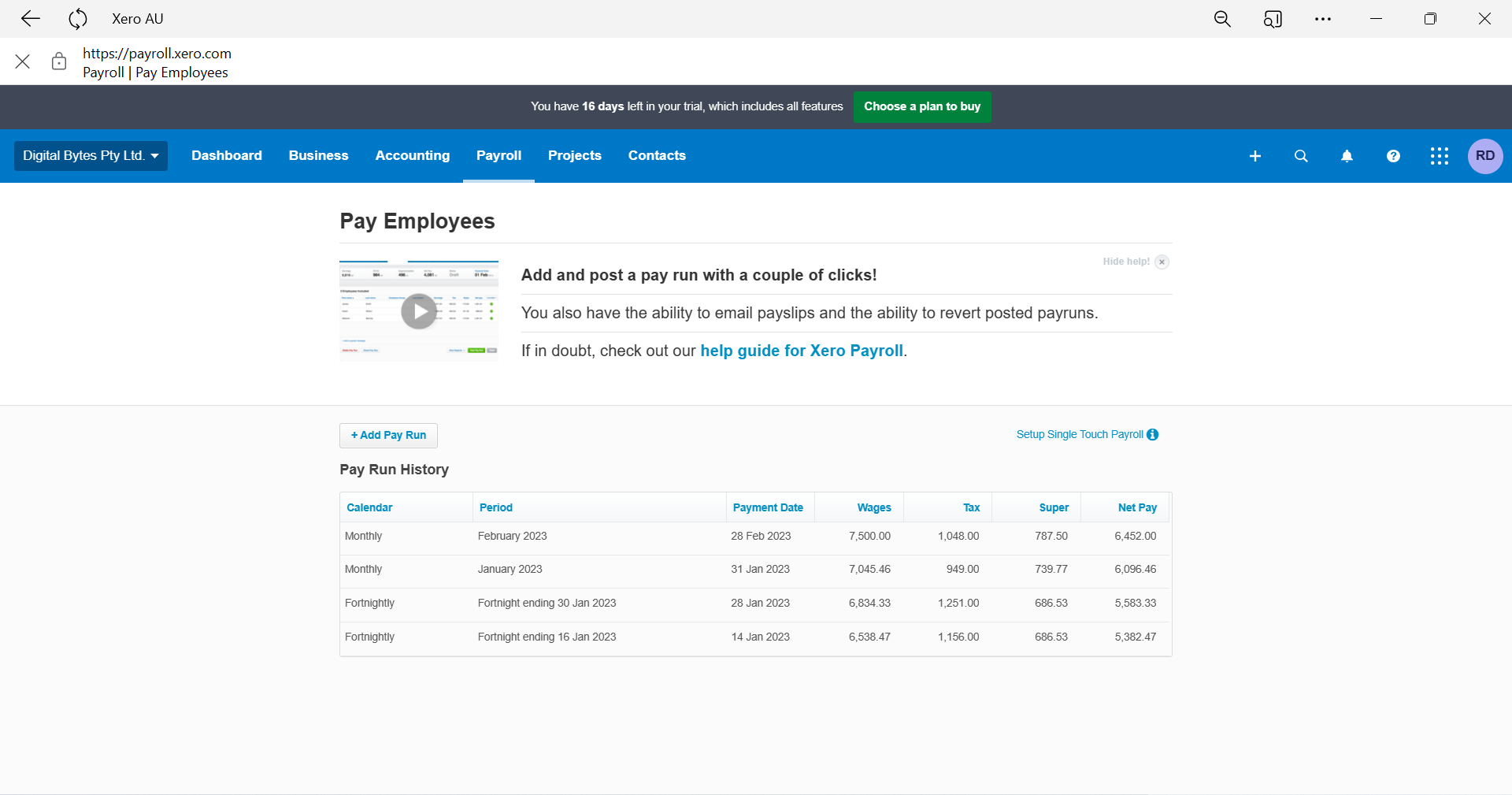Open the Contacts menu
This screenshot has height=795, width=1512.
[657, 156]
